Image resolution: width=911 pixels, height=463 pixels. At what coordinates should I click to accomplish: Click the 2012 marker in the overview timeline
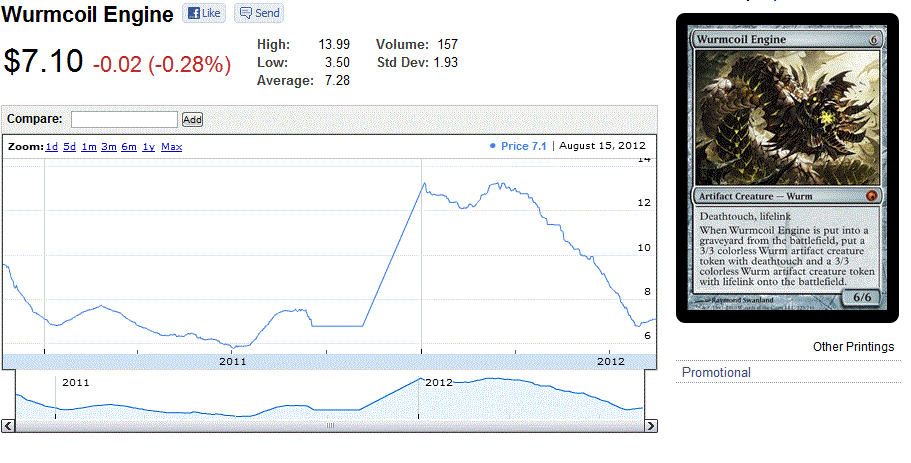coord(437,382)
